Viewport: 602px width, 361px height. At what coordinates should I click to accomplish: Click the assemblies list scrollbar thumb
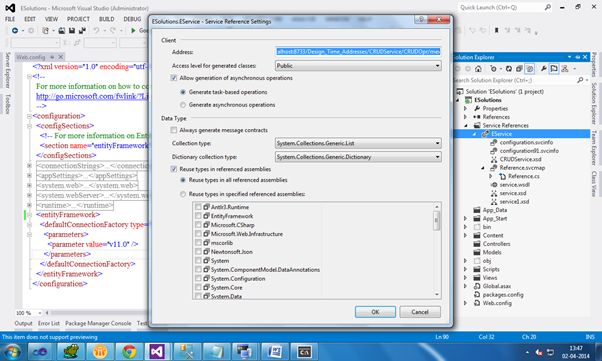coord(437,221)
